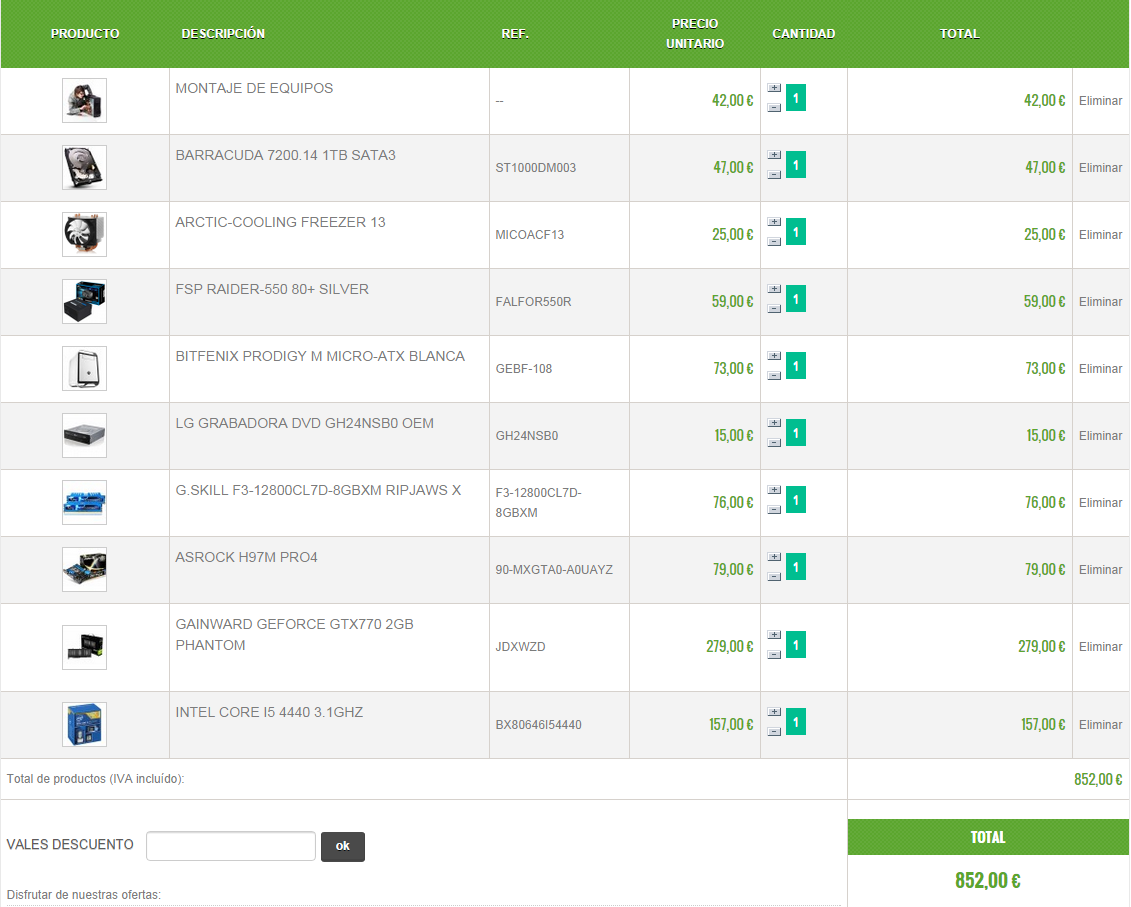Click the Total de productos 852,00 € value

1098,779
